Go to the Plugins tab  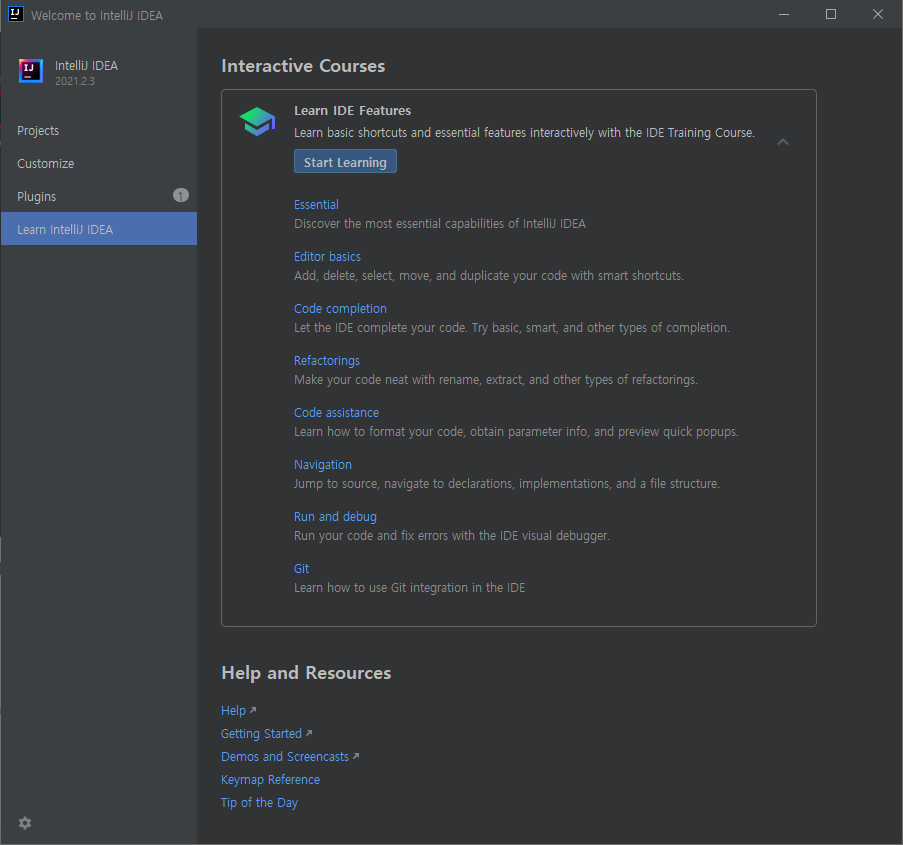point(98,196)
